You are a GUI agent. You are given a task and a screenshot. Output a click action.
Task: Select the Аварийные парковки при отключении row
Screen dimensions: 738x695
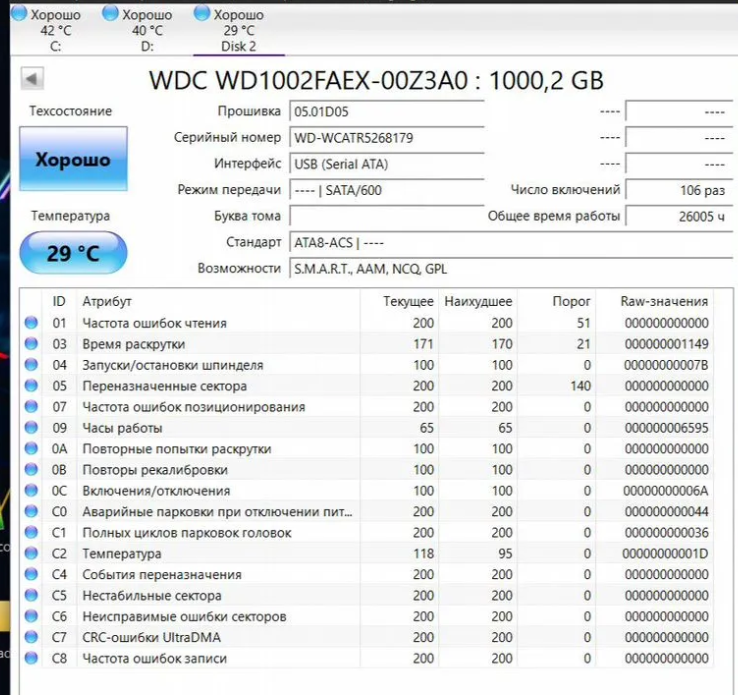coord(367,511)
